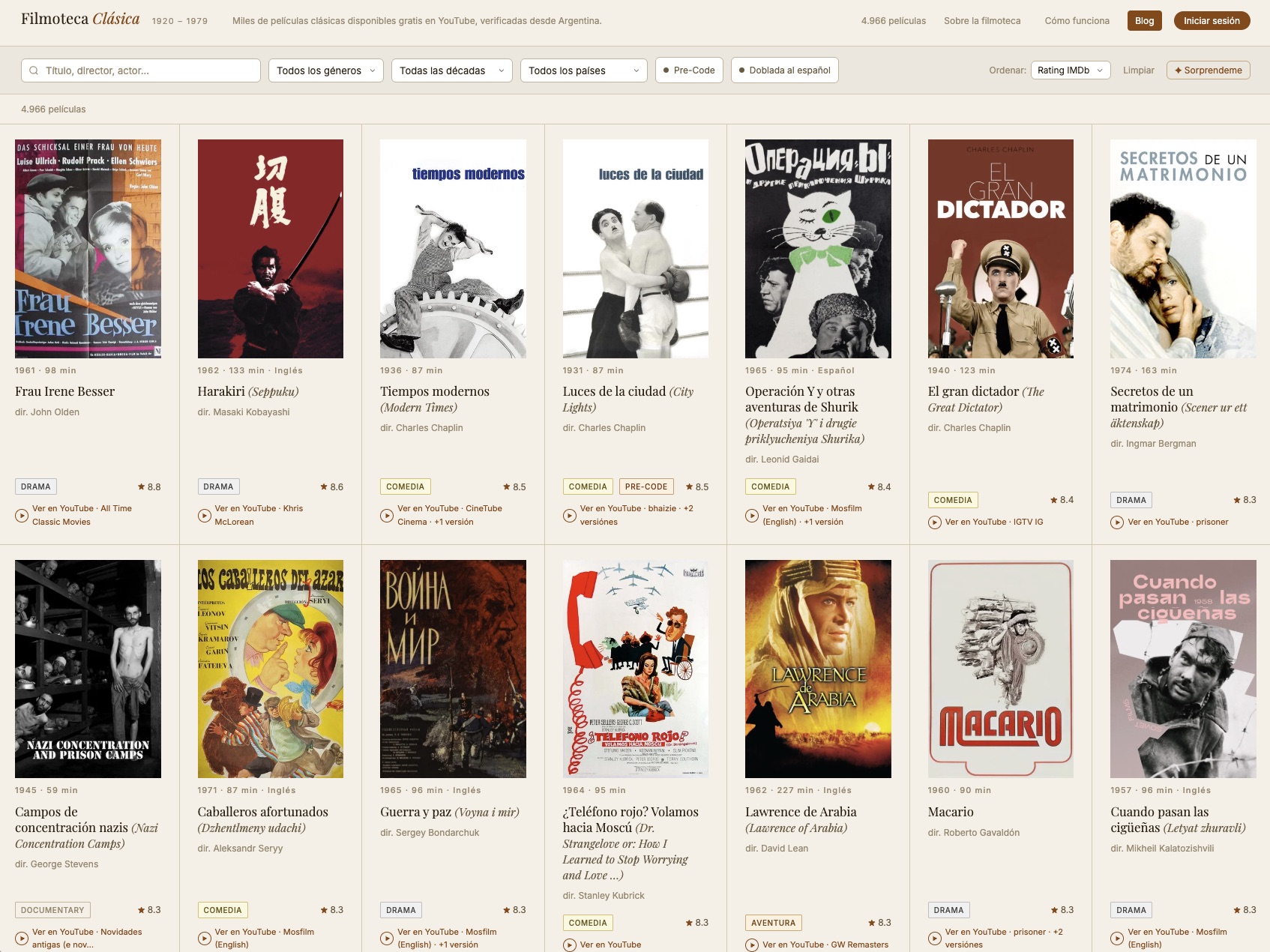The image size is (1270, 952).
Task: Open the Rating IMDb sort dropdown
Action: (1071, 70)
